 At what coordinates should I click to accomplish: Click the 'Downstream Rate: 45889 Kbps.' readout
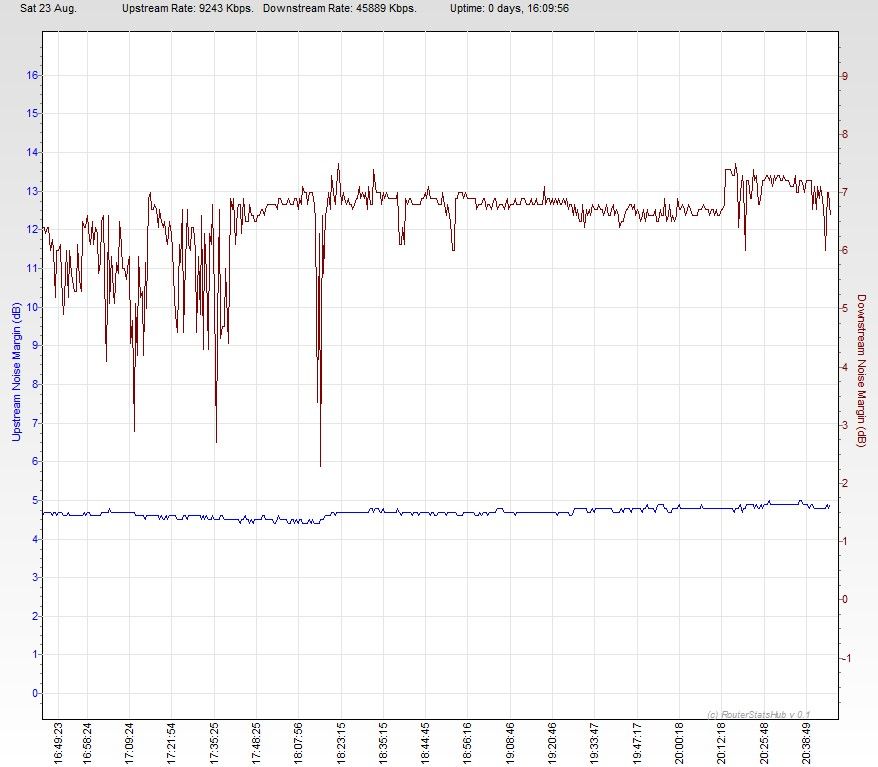[x=340, y=8]
